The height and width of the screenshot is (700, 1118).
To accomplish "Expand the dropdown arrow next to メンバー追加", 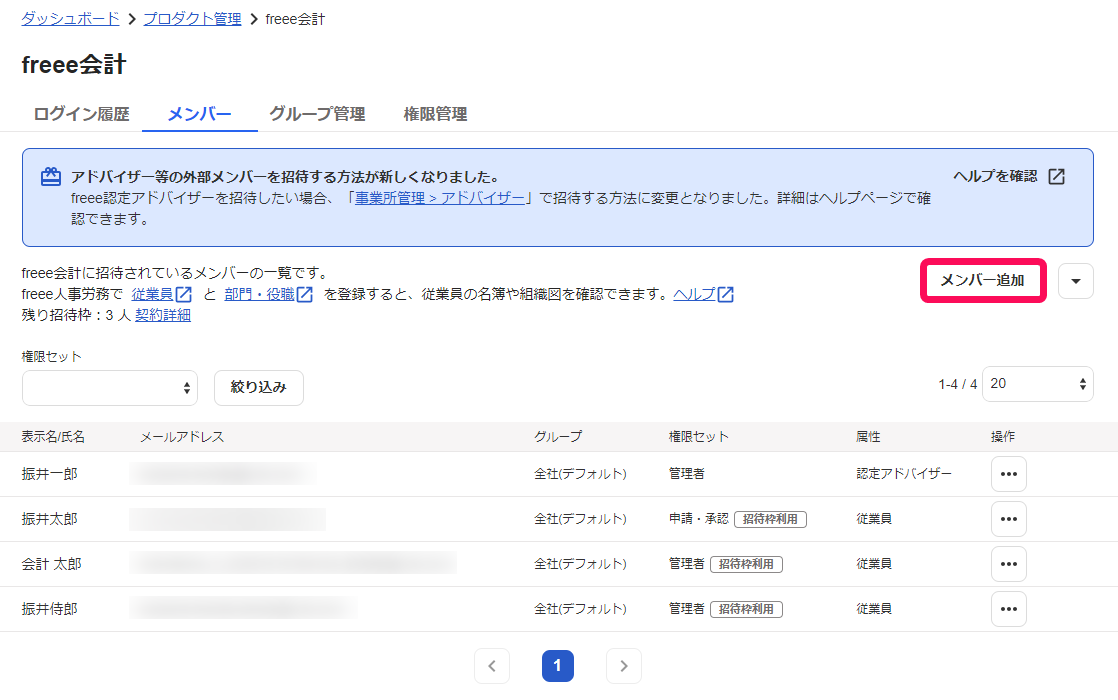I will click(x=1076, y=281).
